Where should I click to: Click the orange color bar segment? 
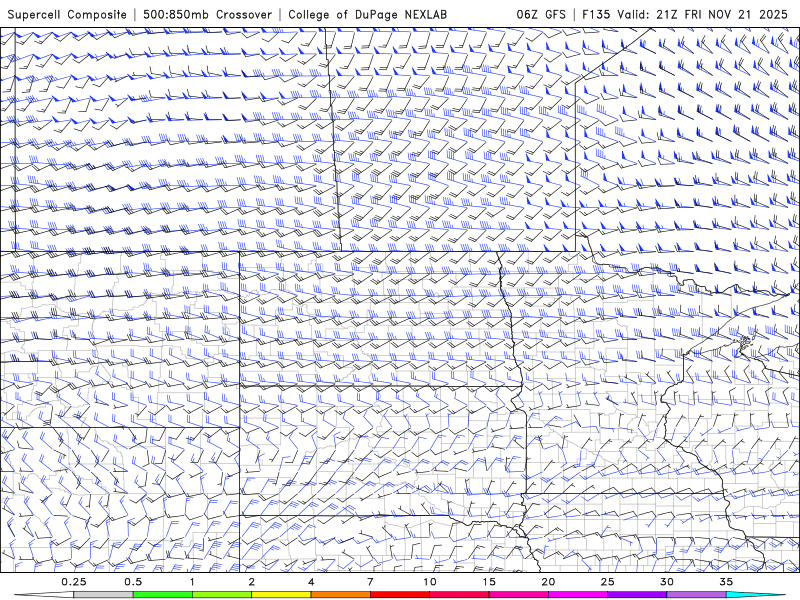tap(340, 595)
